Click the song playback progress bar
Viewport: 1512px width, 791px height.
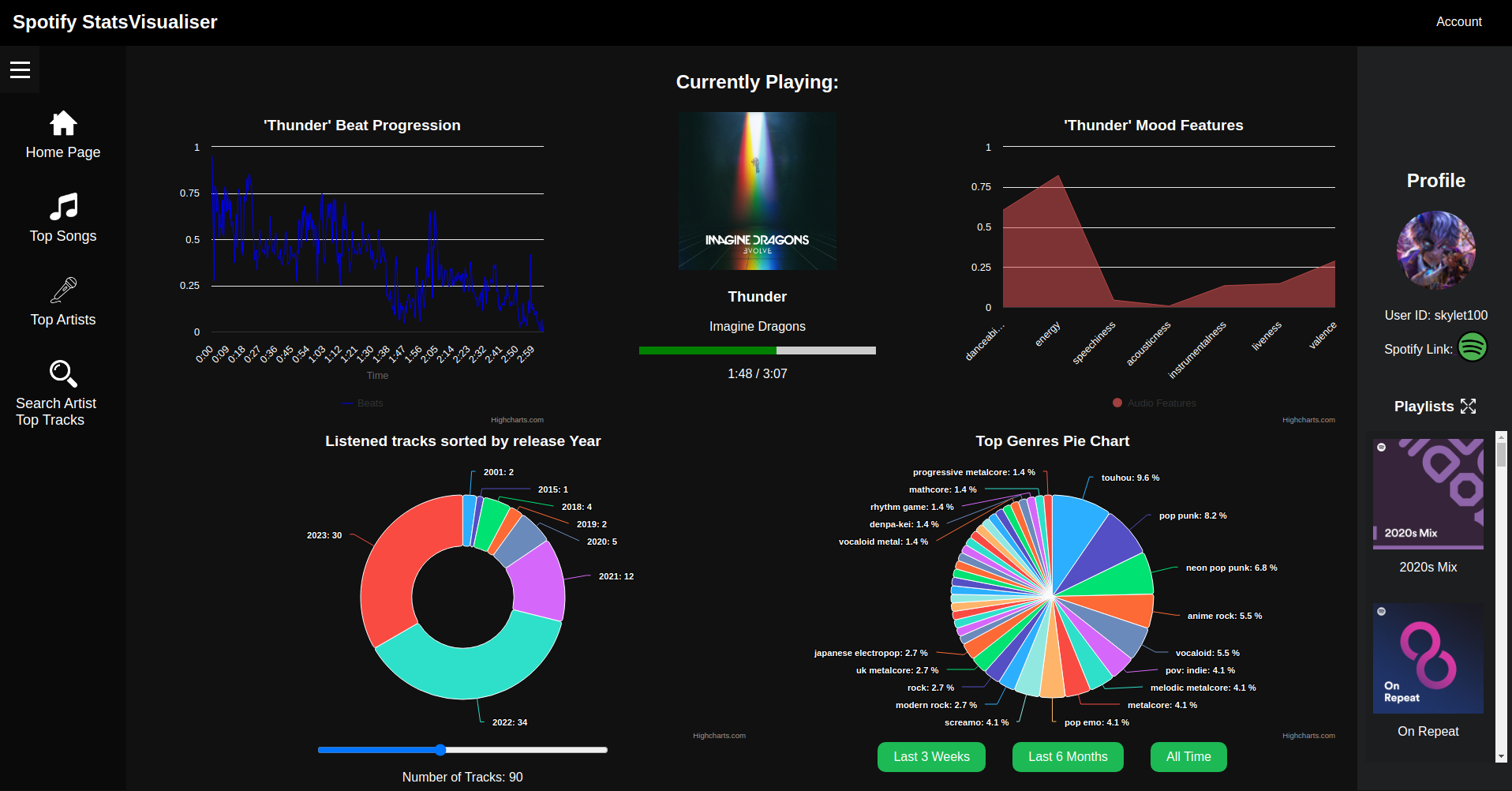click(x=758, y=351)
